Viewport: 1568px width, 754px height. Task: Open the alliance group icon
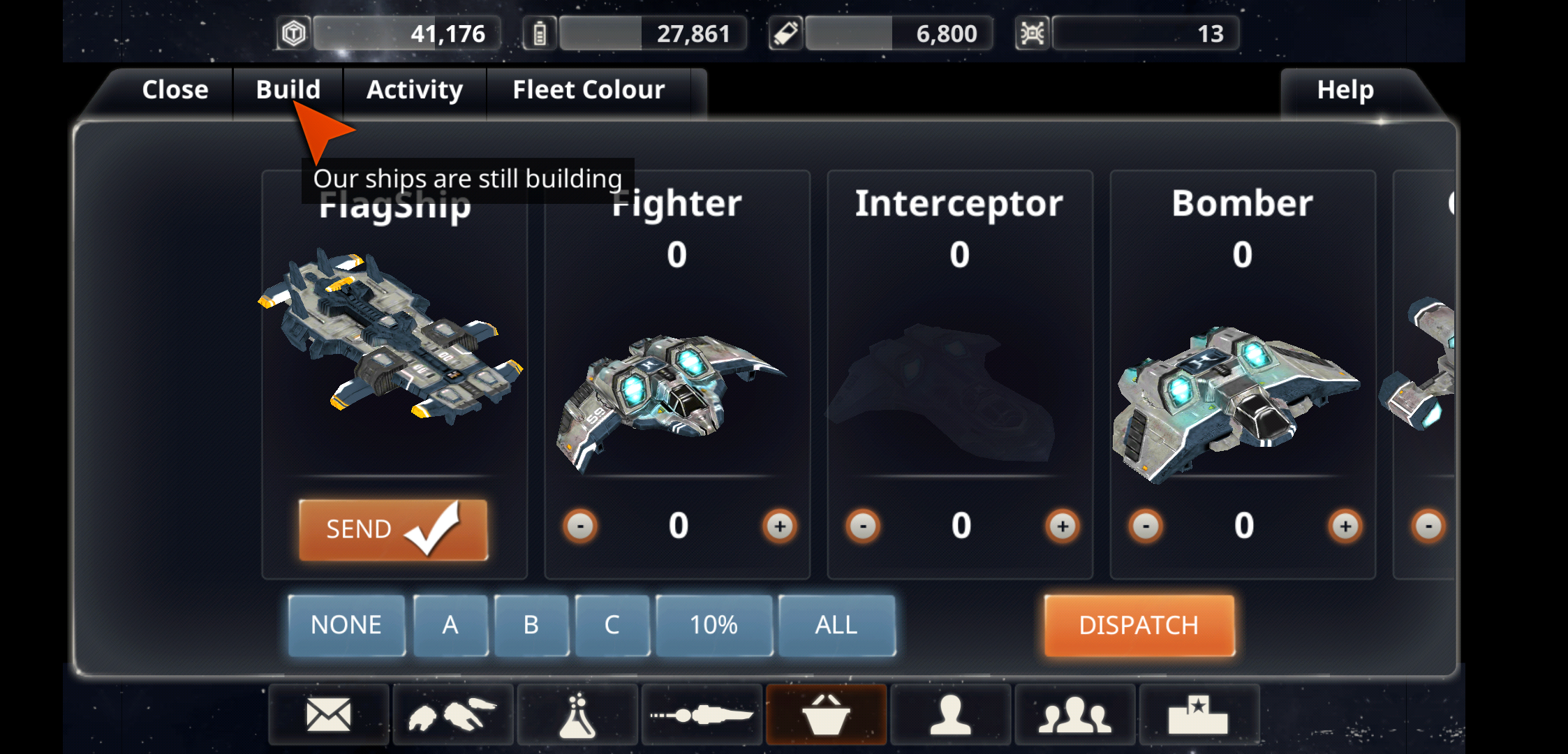pyautogui.click(x=1074, y=715)
